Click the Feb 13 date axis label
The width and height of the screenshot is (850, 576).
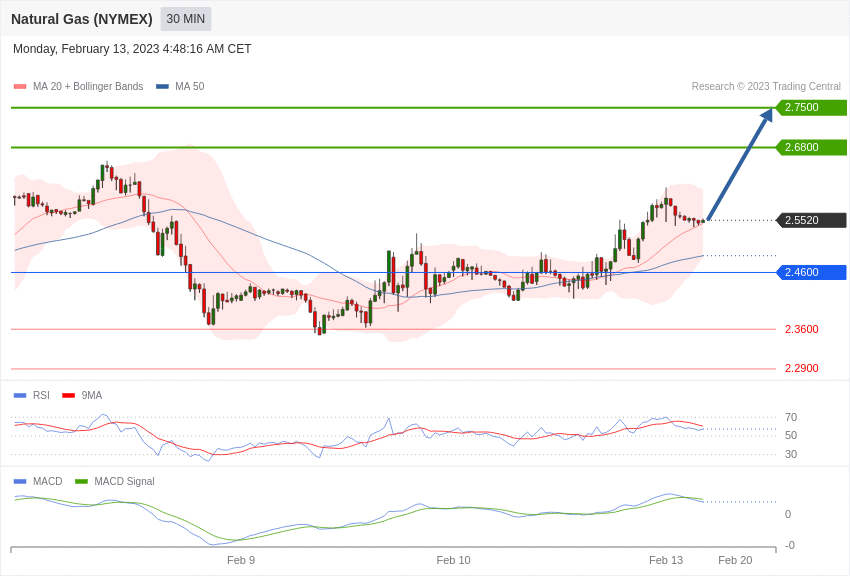pos(666,560)
